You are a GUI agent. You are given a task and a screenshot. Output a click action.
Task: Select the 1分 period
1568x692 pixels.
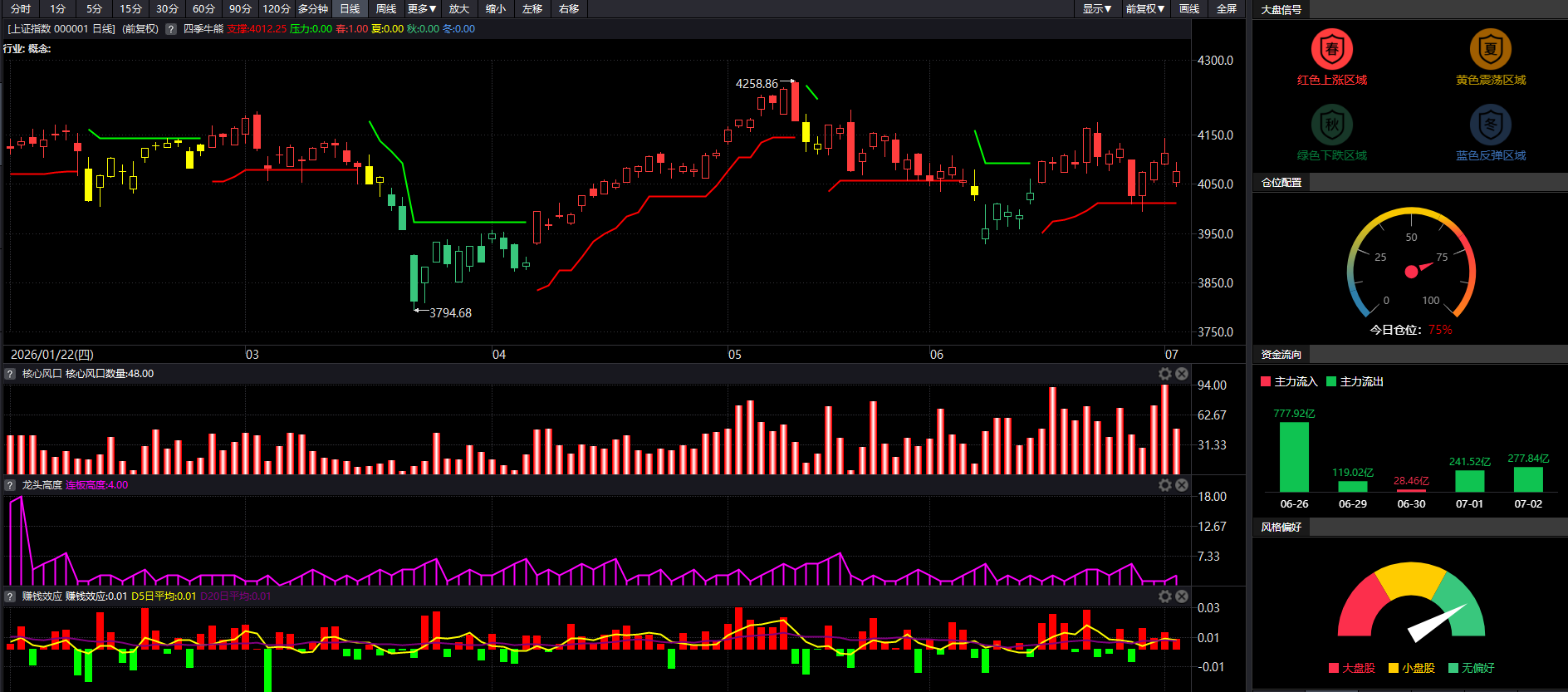tap(57, 9)
